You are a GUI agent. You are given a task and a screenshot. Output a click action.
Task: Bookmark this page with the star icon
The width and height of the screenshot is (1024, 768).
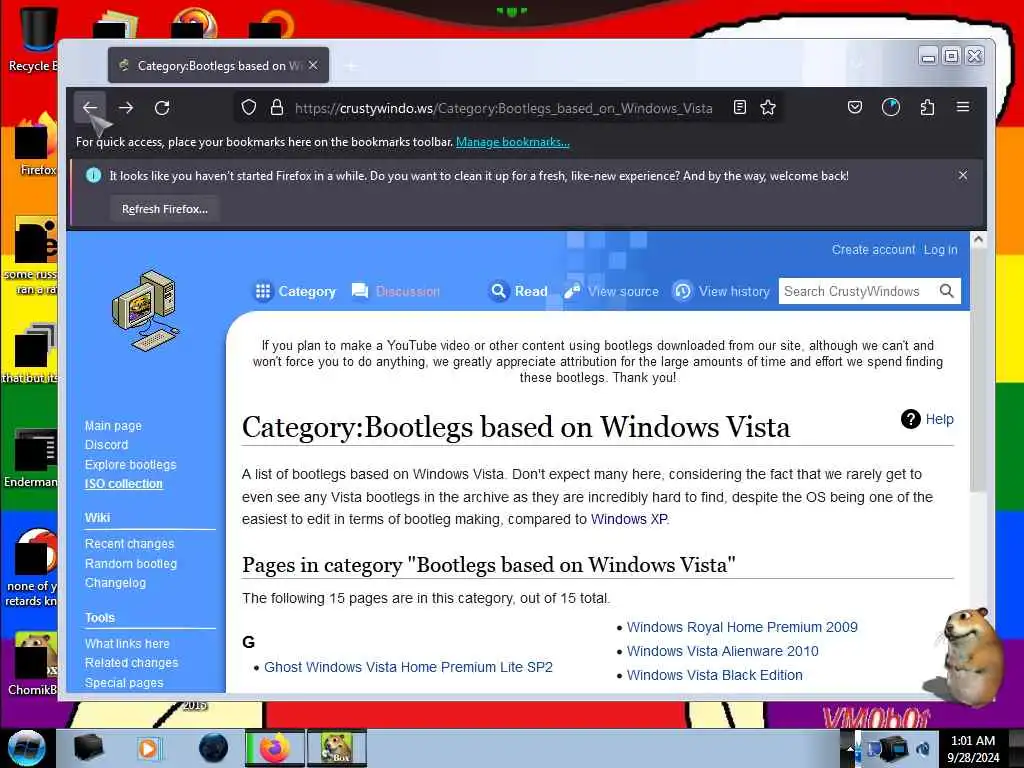pyautogui.click(x=768, y=108)
